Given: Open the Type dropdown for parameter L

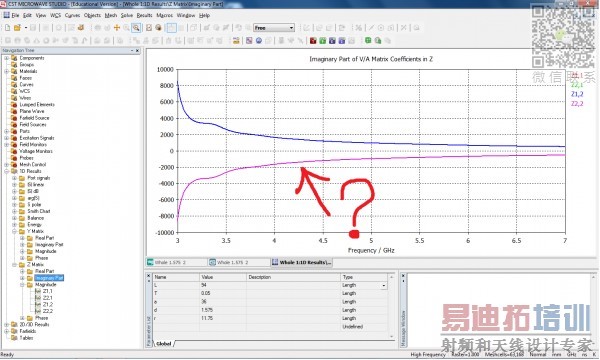Looking at the screenshot, I should (x=383, y=285).
